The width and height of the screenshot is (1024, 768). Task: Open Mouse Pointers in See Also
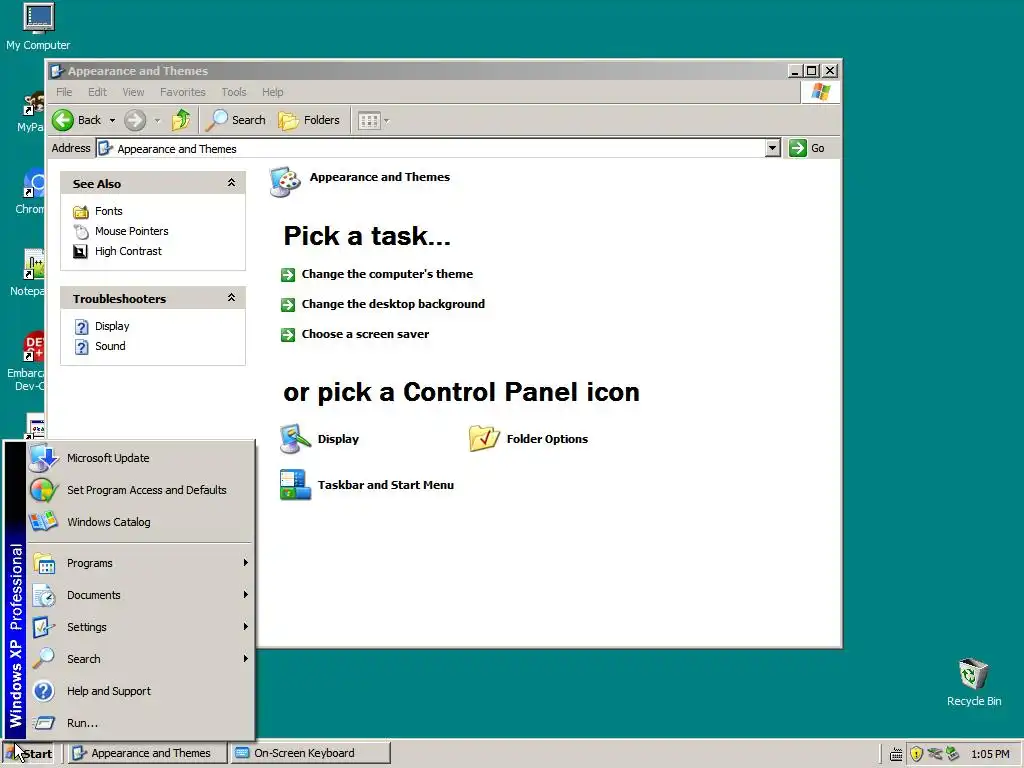coord(131,231)
